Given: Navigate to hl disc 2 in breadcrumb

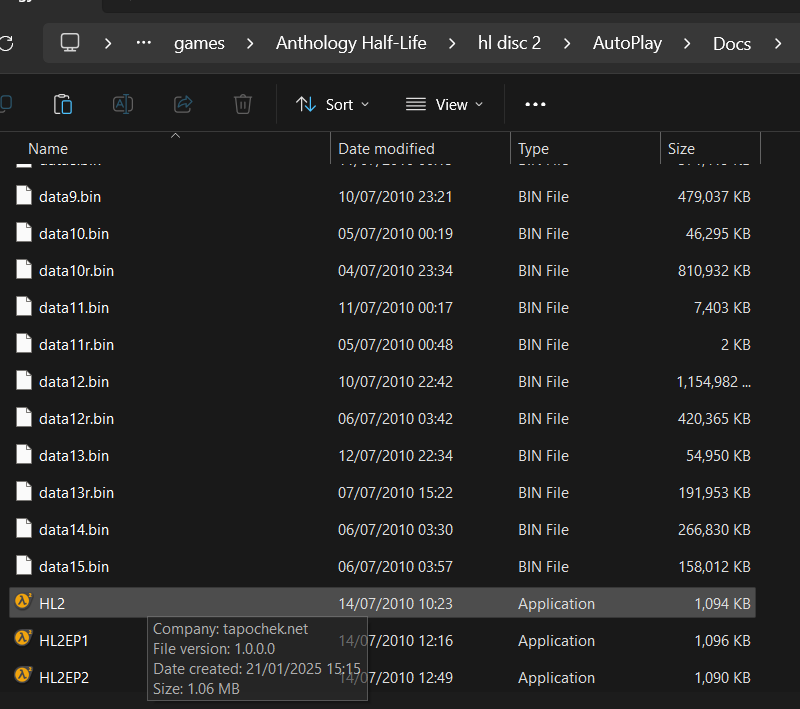Looking at the screenshot, I should click(509, 43).
